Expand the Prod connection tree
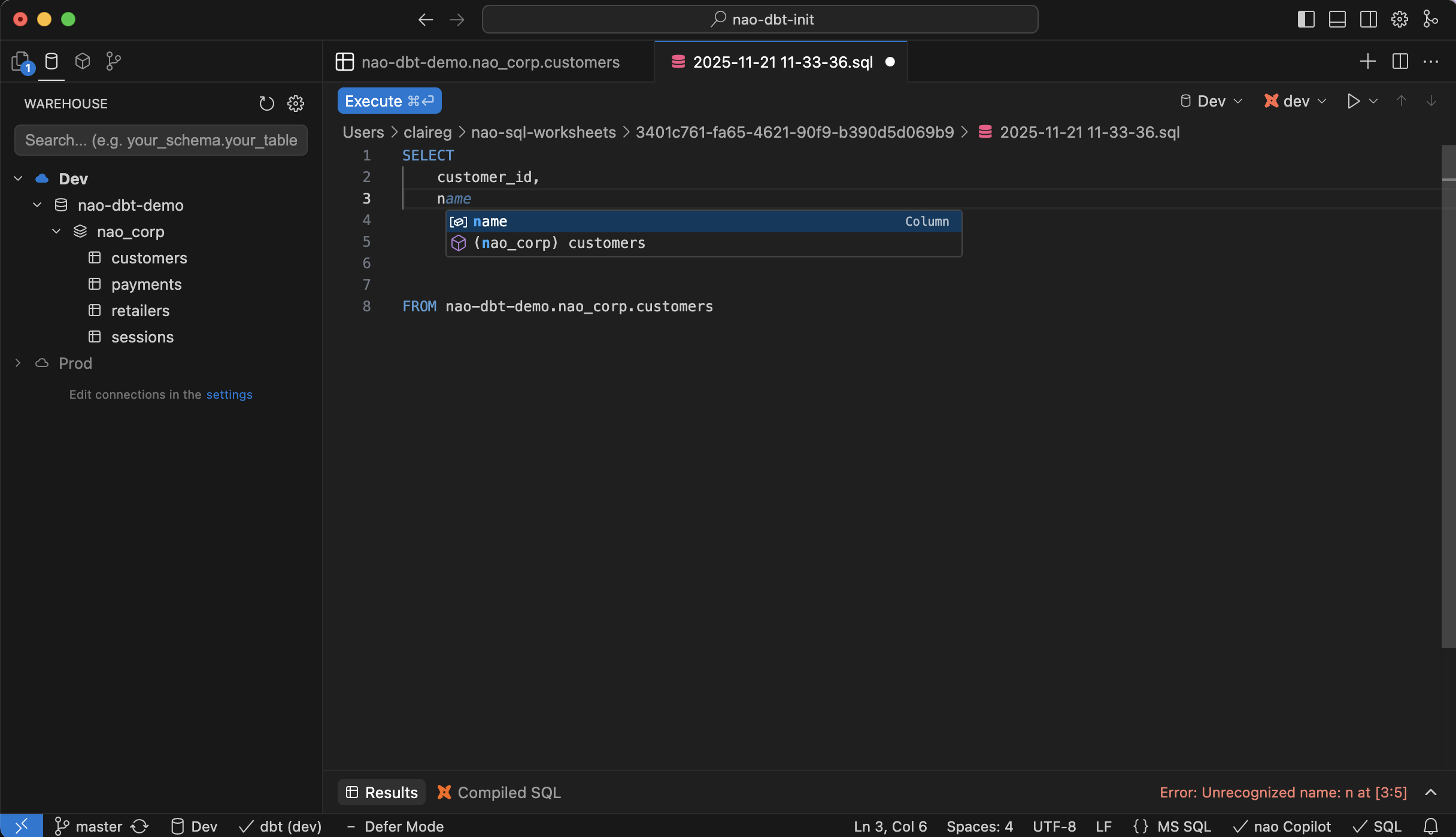 tap(17, 363)
